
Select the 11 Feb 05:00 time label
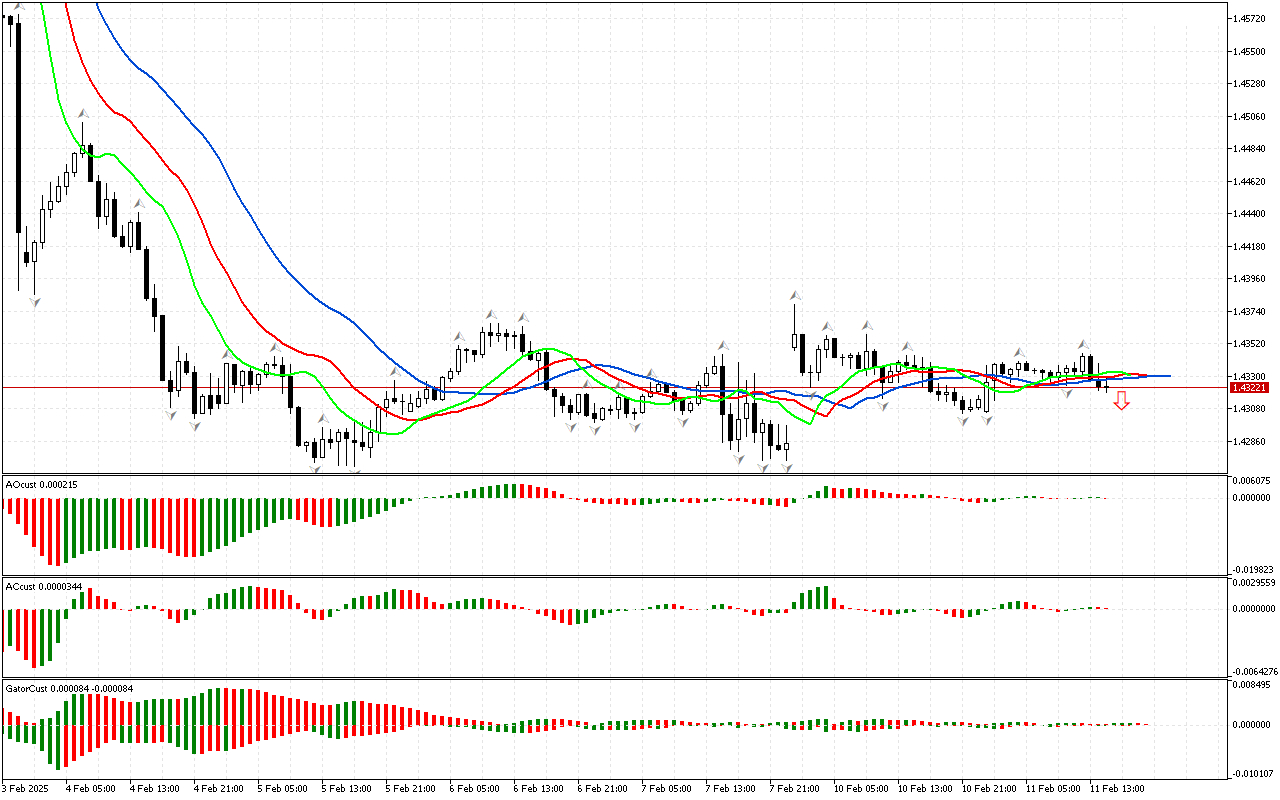[x=1053, y=788]
